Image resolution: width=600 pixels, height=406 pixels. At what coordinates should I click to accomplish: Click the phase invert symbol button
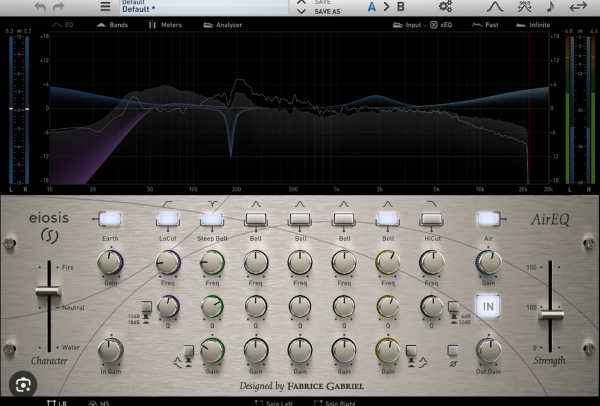pos(453,351)
